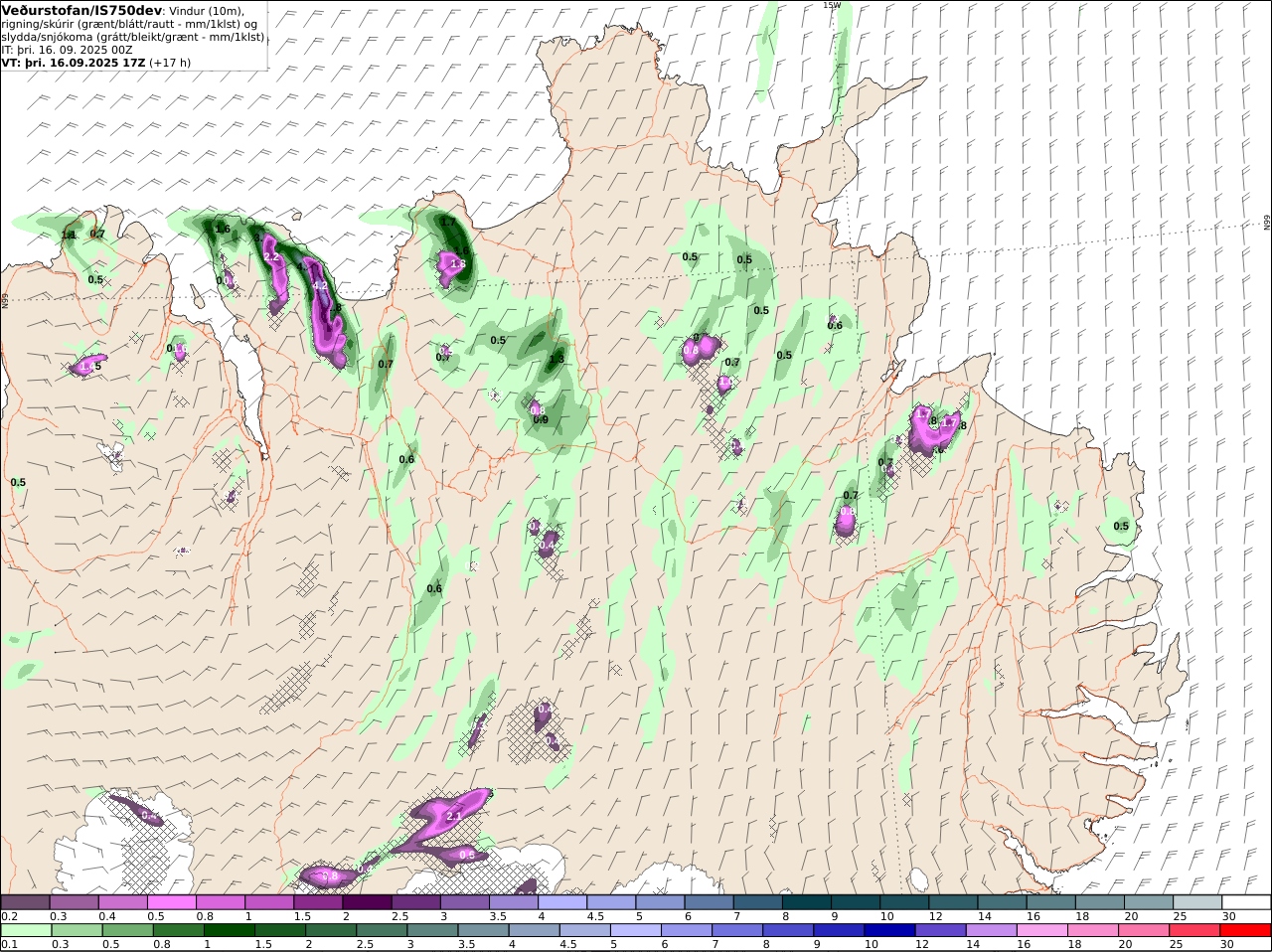The image size is (1272, 952).
Task: Click the bright red swatch above label 30 in the bottom legend row
Action: (x=1245, y=930)
